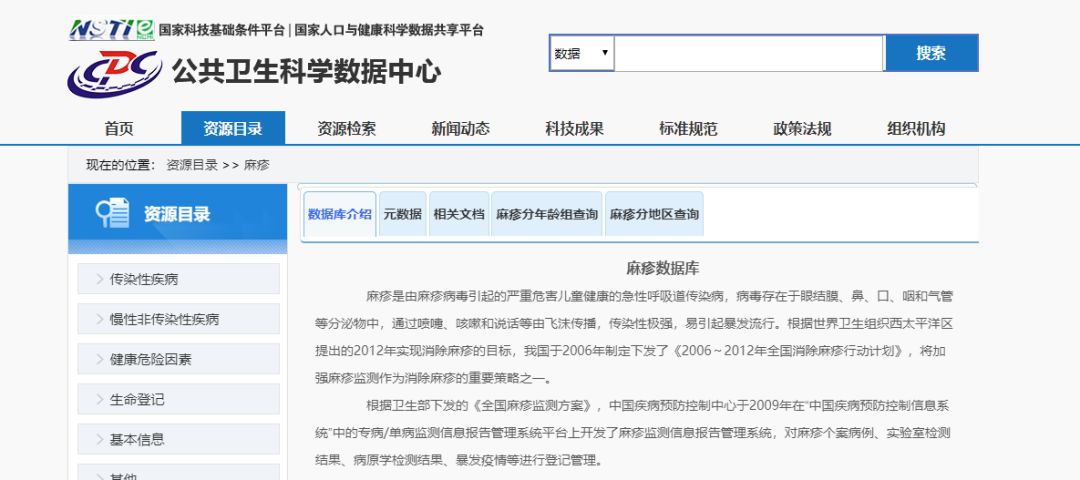Expand the 健康危险因素 category
Image resolution: width=1080 pixels, height=480 pixels.
click(178, 359)
